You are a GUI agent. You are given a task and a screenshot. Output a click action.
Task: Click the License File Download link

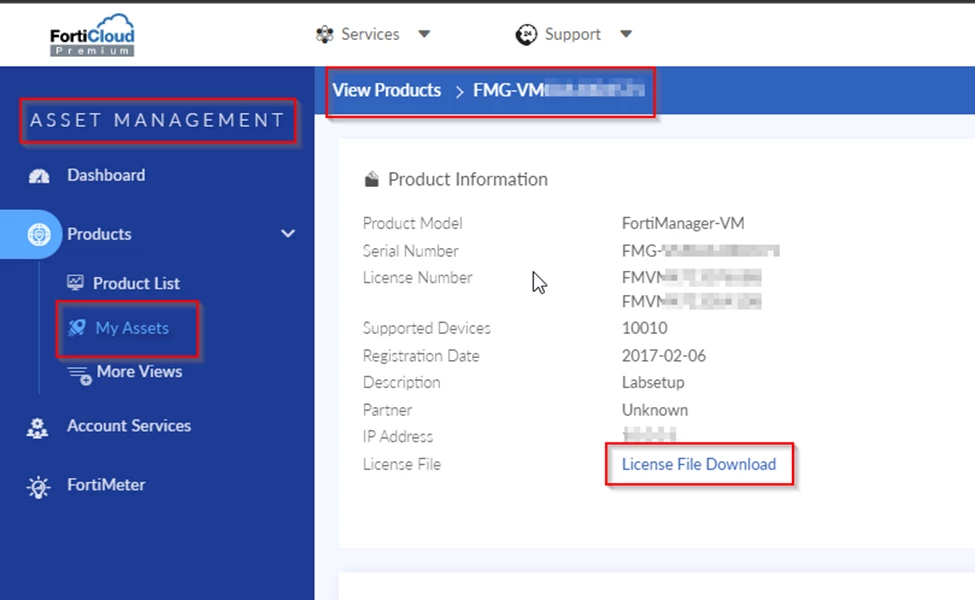699,464
